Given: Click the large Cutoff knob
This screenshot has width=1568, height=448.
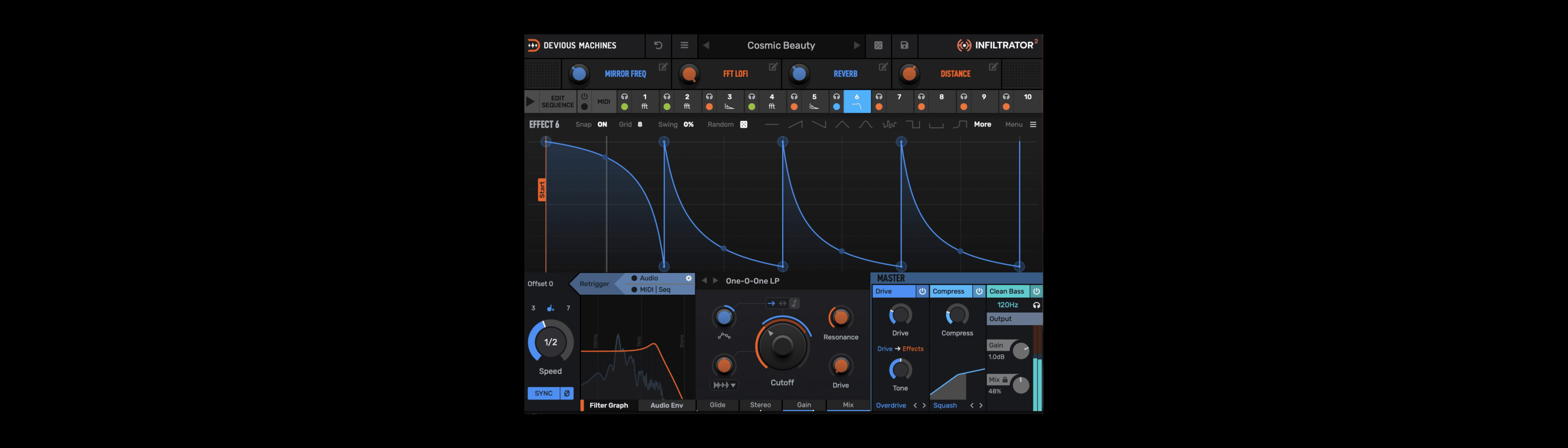Looking at the screenshot, I should coord(782,346).
